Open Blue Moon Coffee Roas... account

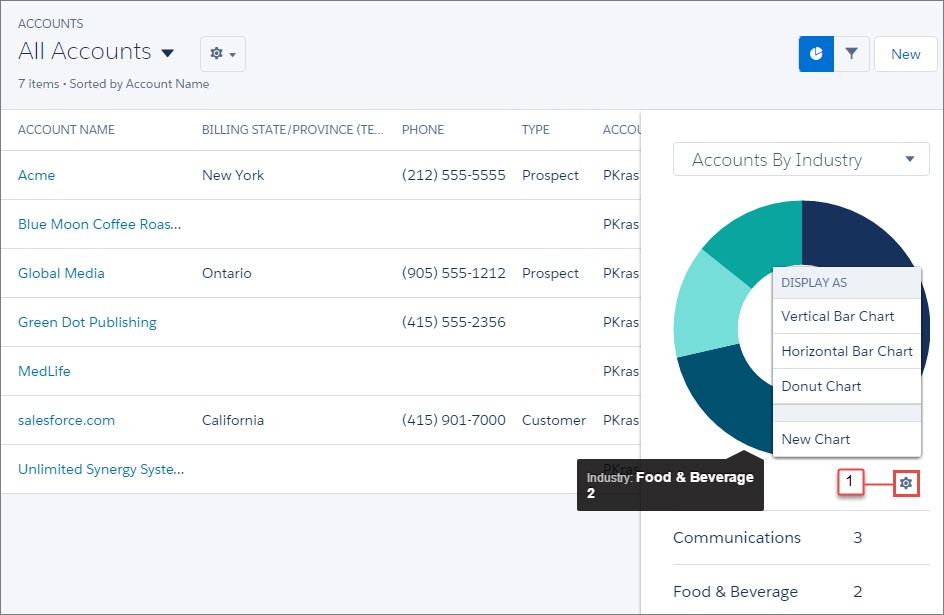click(99, 224)
